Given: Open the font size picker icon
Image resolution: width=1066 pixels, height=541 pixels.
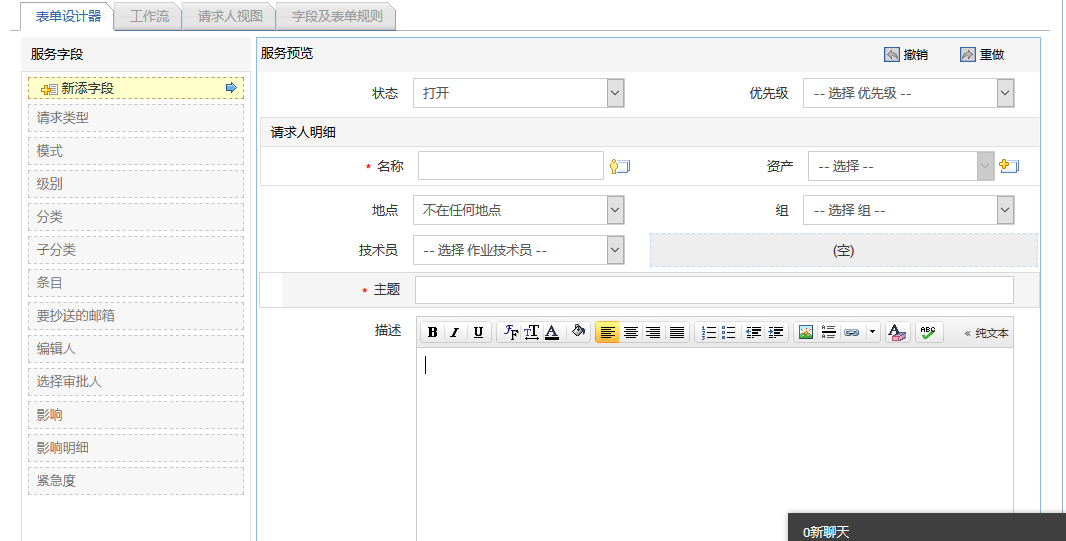Looking at the screenshot, I should tap(532, 332).
